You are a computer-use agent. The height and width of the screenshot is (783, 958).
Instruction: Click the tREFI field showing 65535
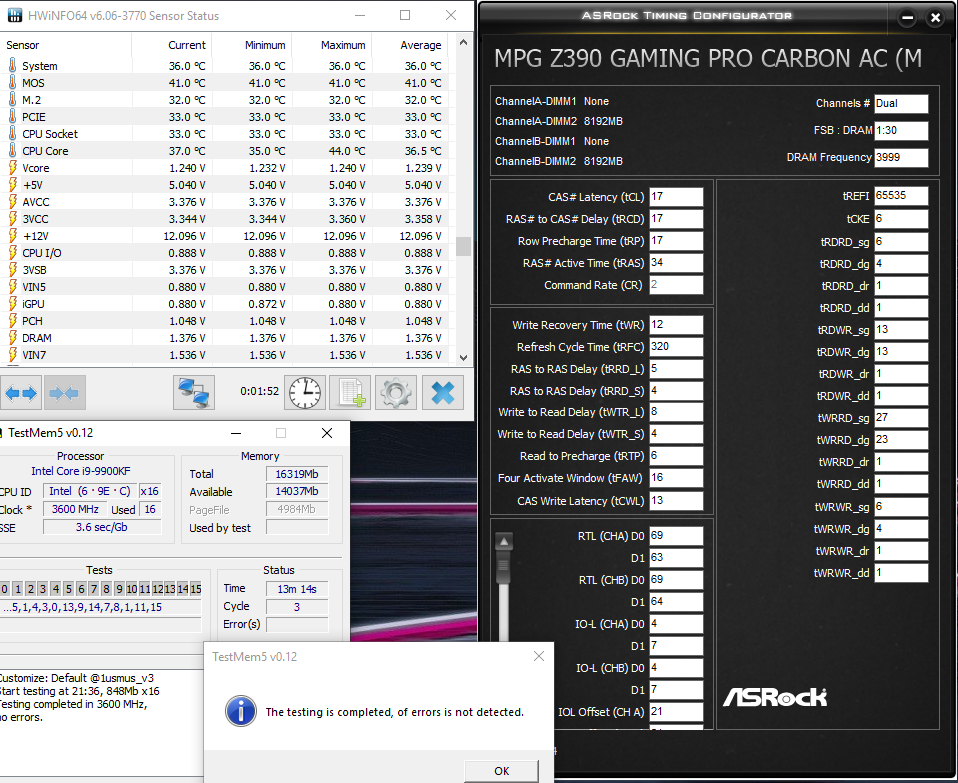(x=901, y=196)
